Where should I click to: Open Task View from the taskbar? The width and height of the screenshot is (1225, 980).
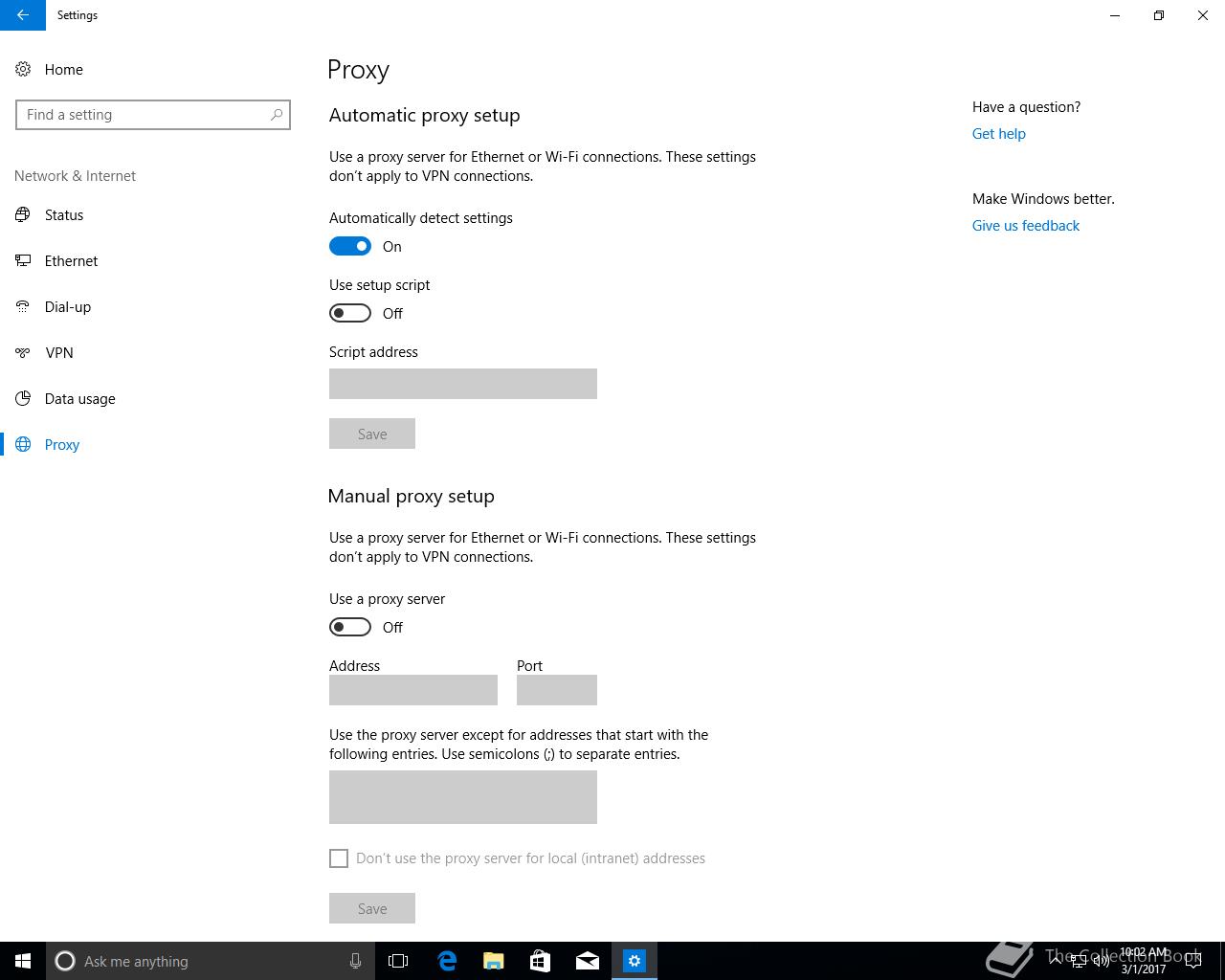(x=398, y=961)
